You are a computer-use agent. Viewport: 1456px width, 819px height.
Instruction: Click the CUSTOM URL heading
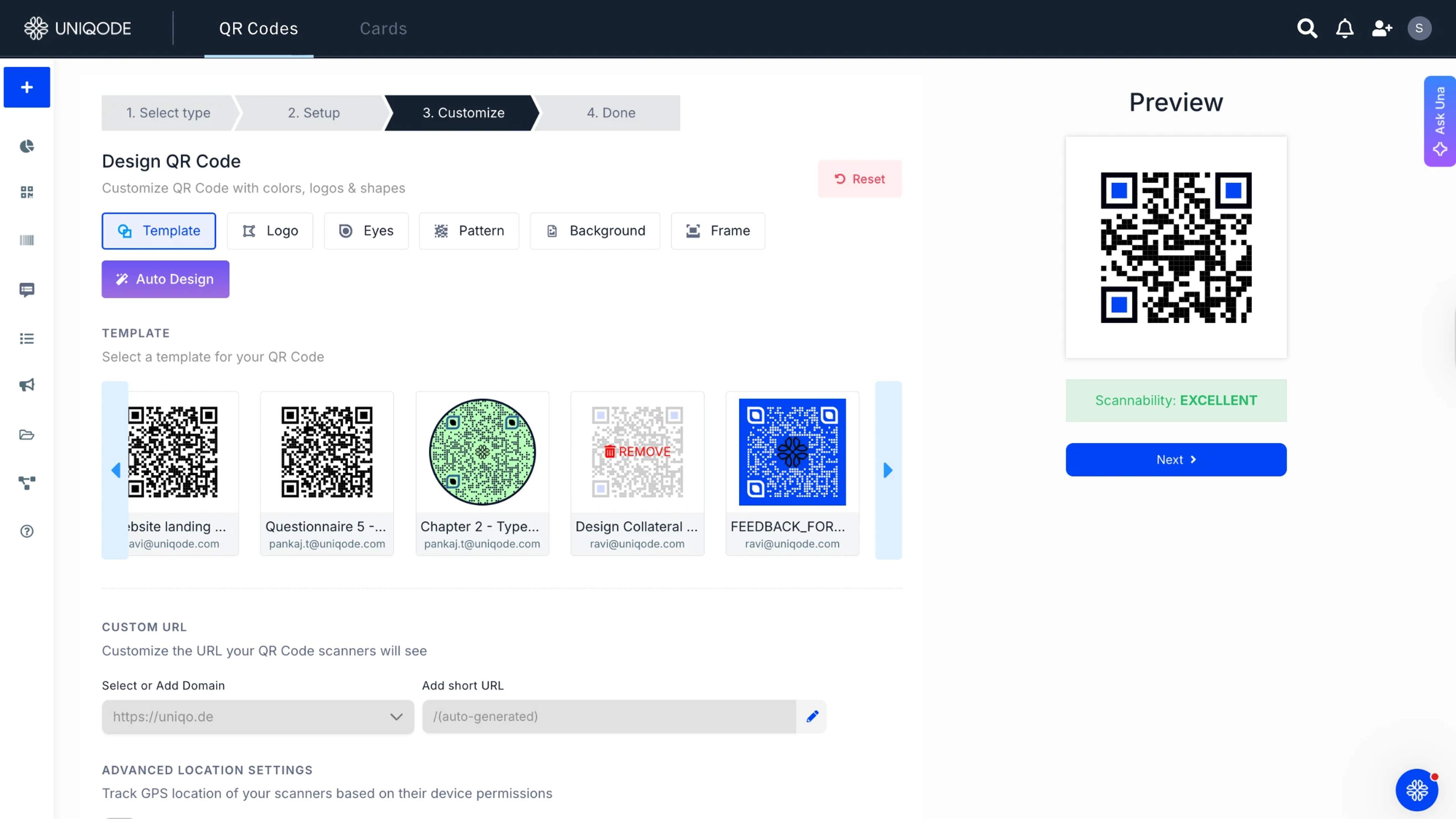click(x=144, y=627)
